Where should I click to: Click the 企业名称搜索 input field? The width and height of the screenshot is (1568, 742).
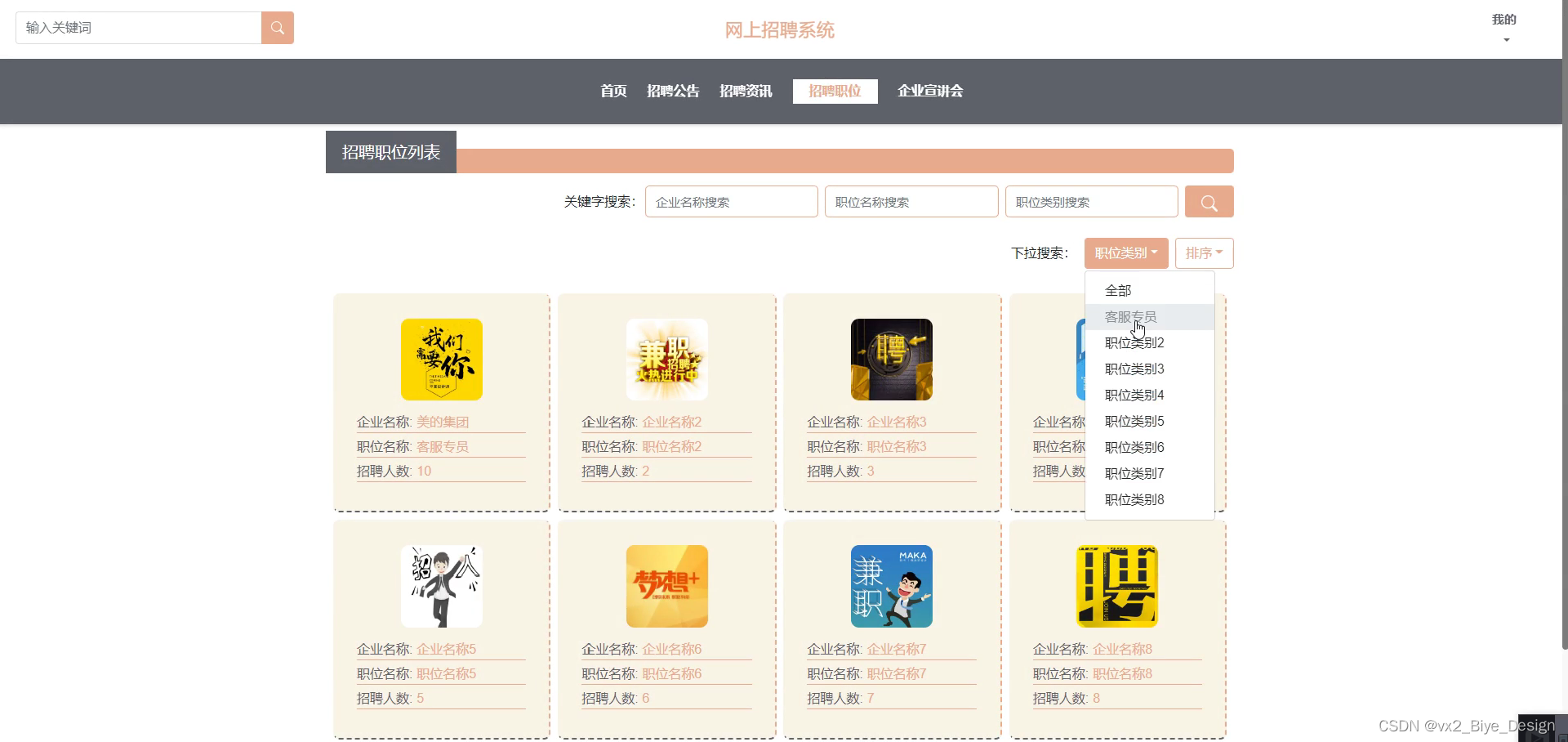[x=732, y=202]
